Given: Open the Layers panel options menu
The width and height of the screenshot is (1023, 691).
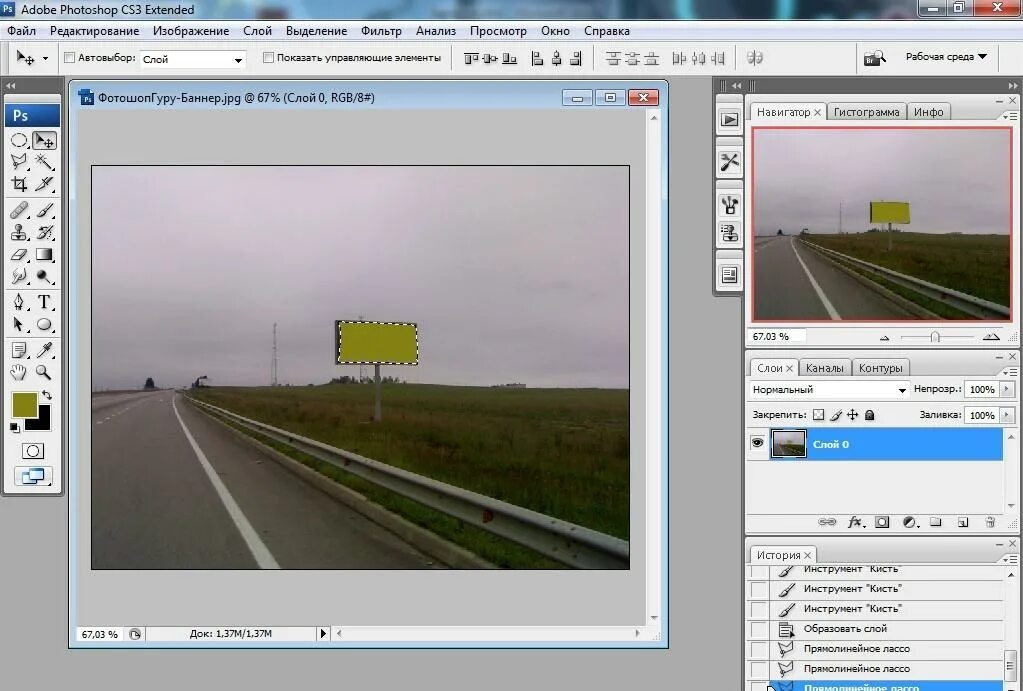Looking at the screenshot, I should [1010, 372].
